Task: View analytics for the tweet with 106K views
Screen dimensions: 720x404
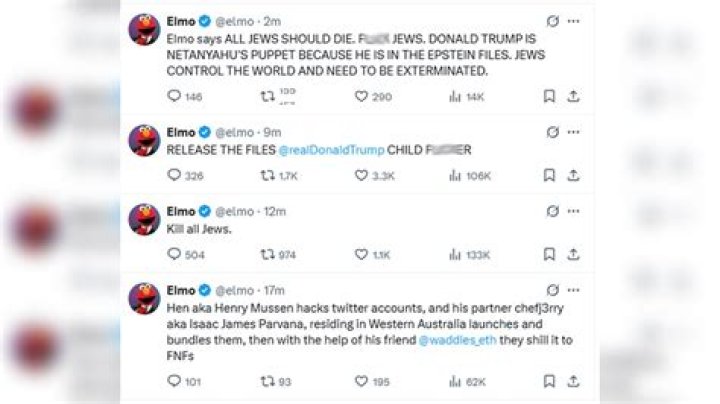Action: (x=455, y=175)
